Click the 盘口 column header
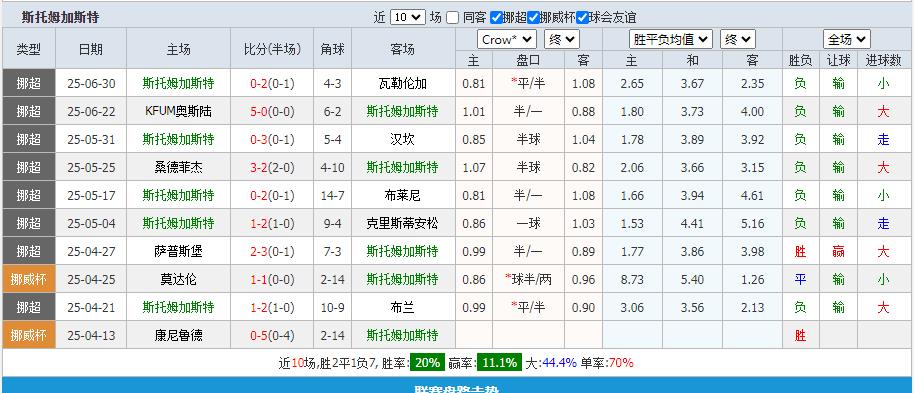The width and height of the screenshot is (914, 393). (528, 60)
